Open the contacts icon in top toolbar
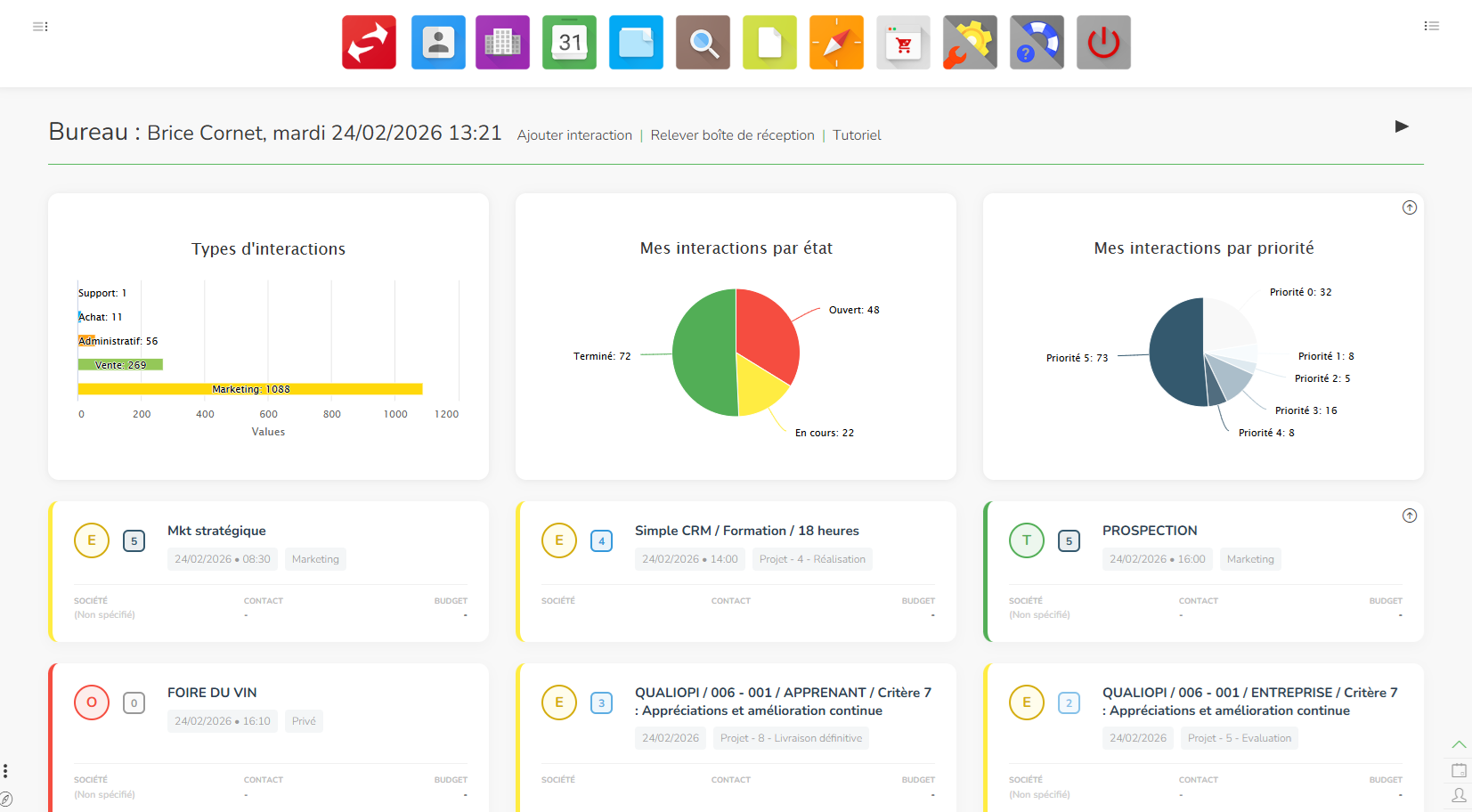Image resolution: width=1472 pixels, height=812 pixels. [438, 43]
